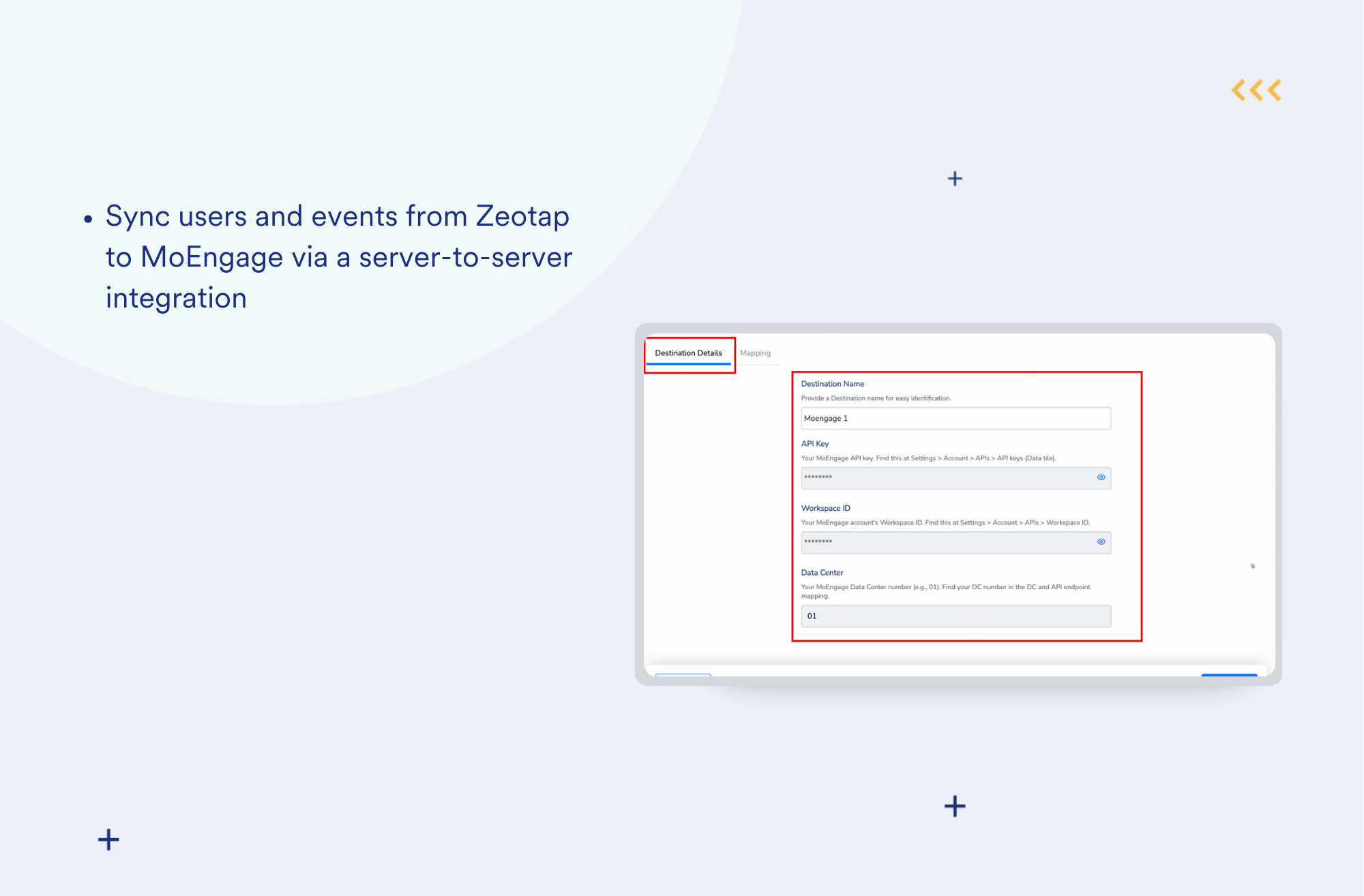Switch to the Mapping tab

pos(755,353)
